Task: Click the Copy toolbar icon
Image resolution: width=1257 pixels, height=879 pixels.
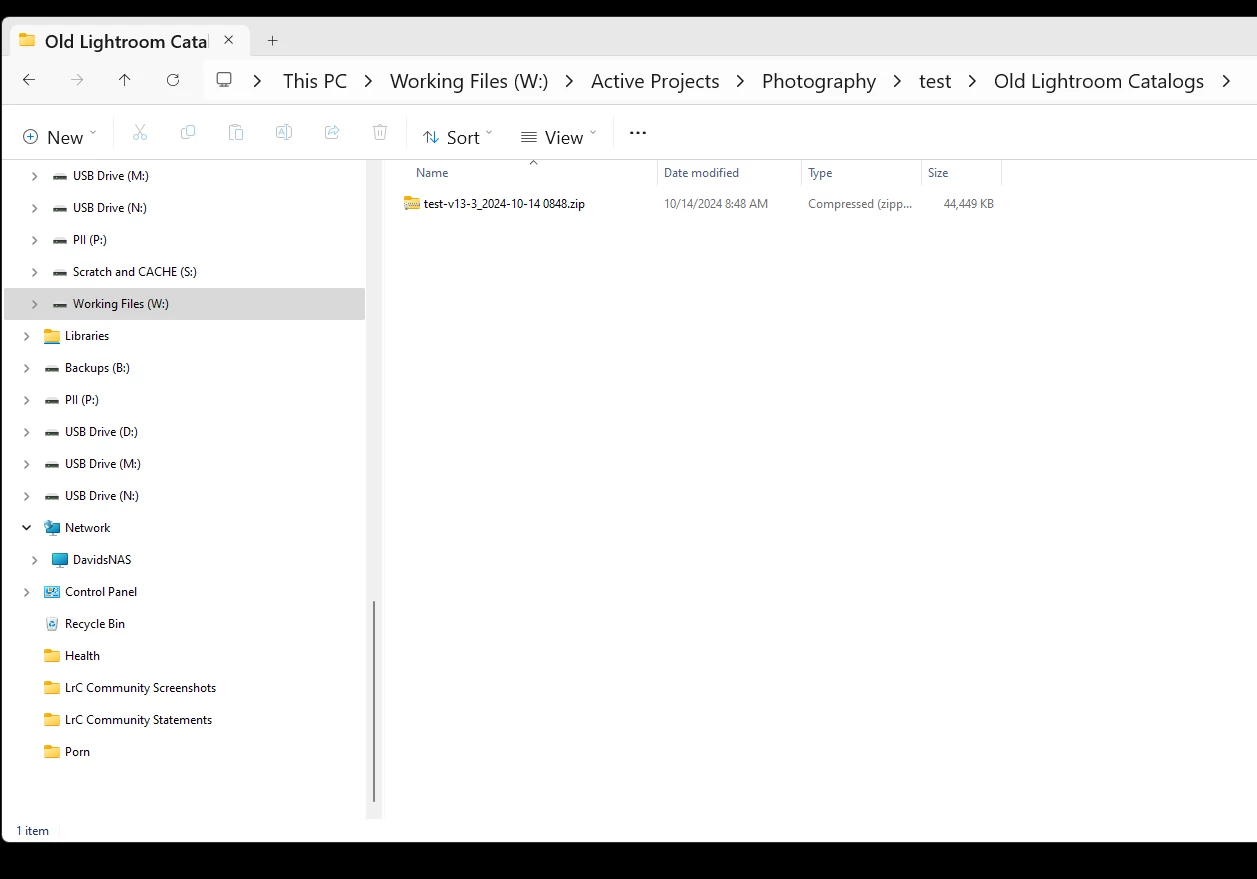Action: [188, 132]
